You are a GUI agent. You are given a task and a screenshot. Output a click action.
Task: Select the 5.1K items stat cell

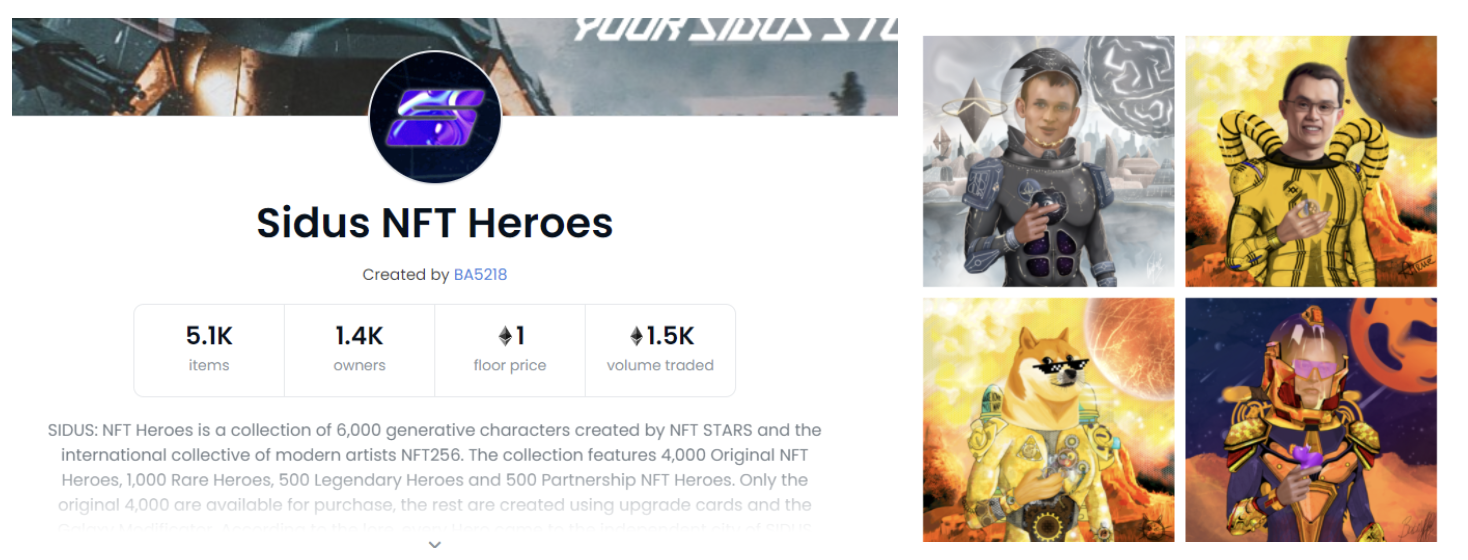tap(209, 350)
